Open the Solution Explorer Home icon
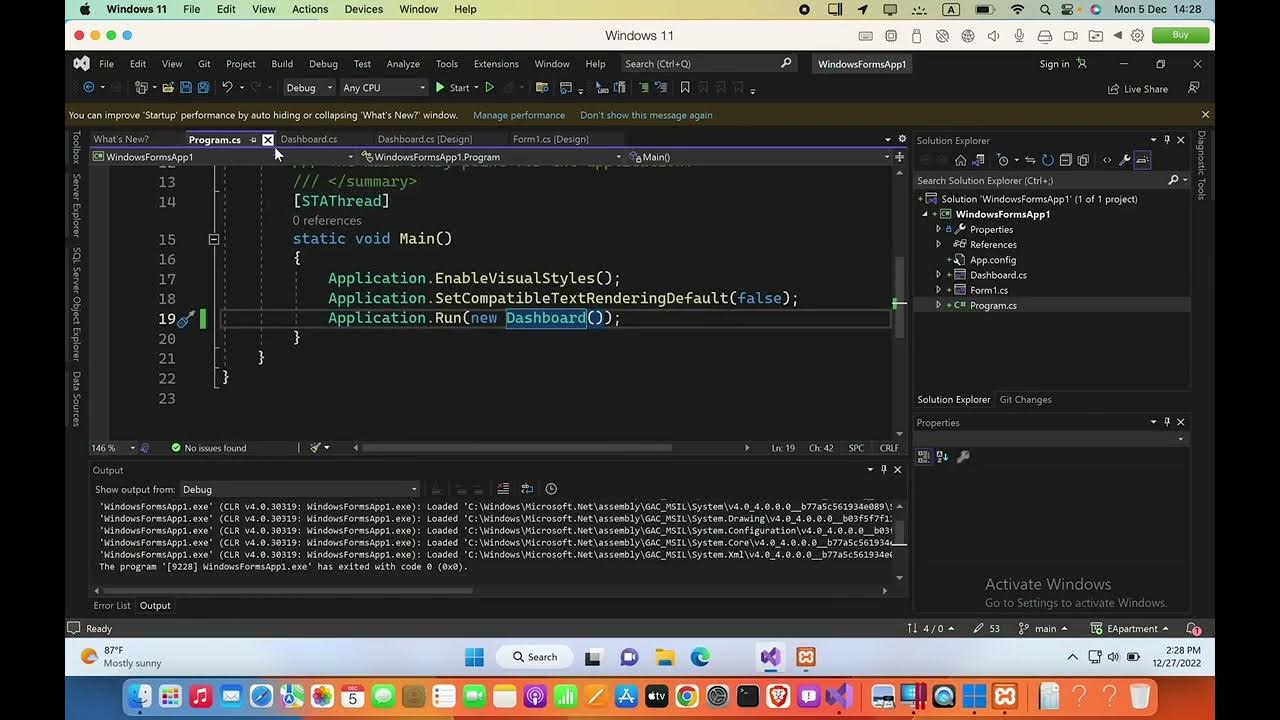1280x720 pixels. 961,160
